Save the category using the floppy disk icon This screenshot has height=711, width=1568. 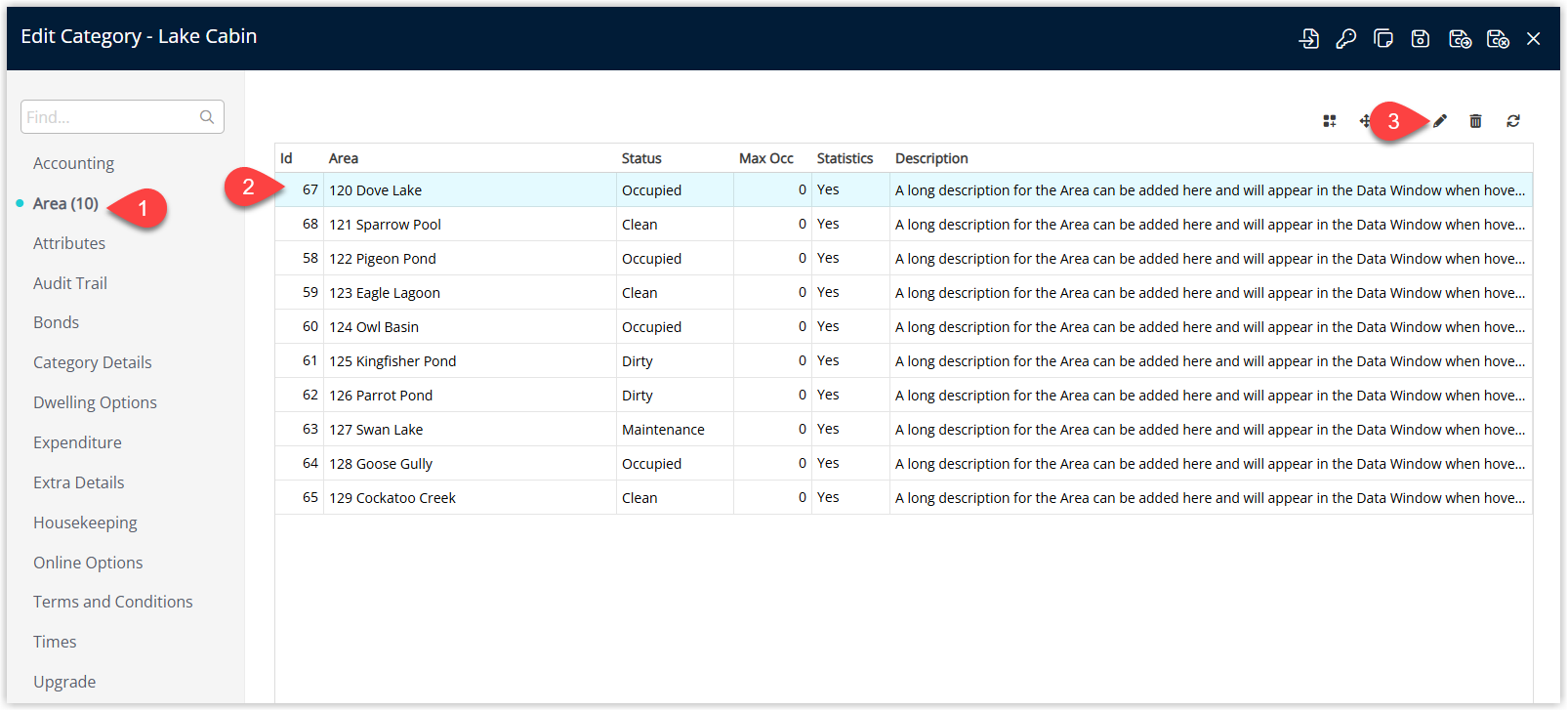point(1421,38)
